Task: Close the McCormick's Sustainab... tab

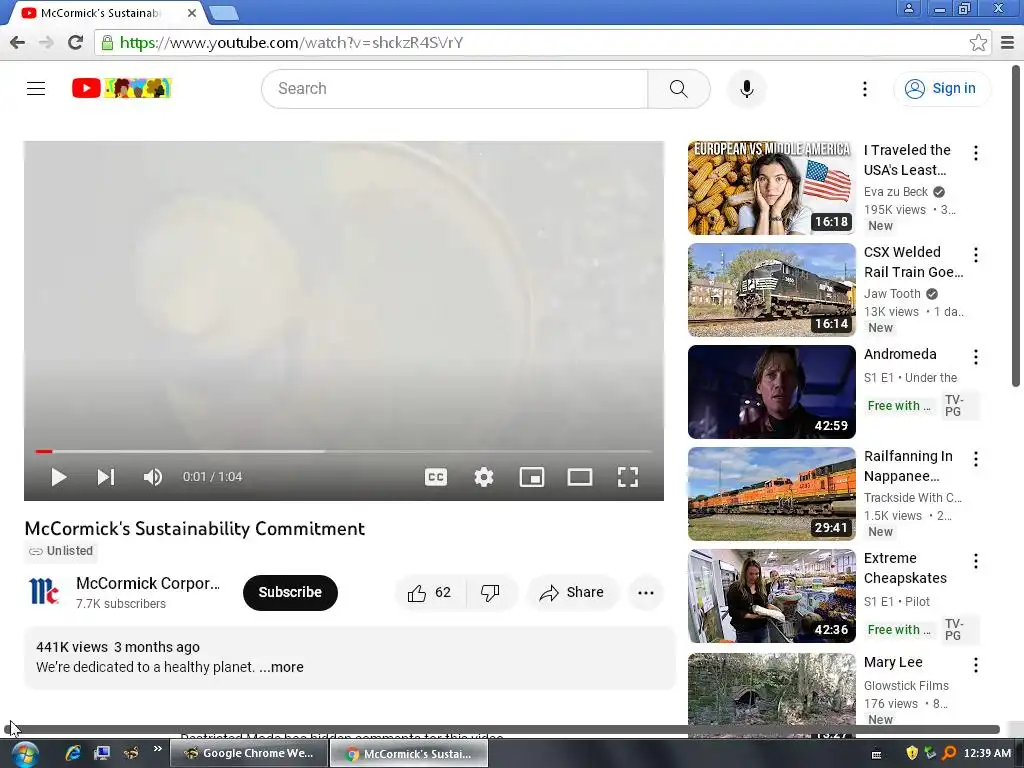Action: click(192, 13)
